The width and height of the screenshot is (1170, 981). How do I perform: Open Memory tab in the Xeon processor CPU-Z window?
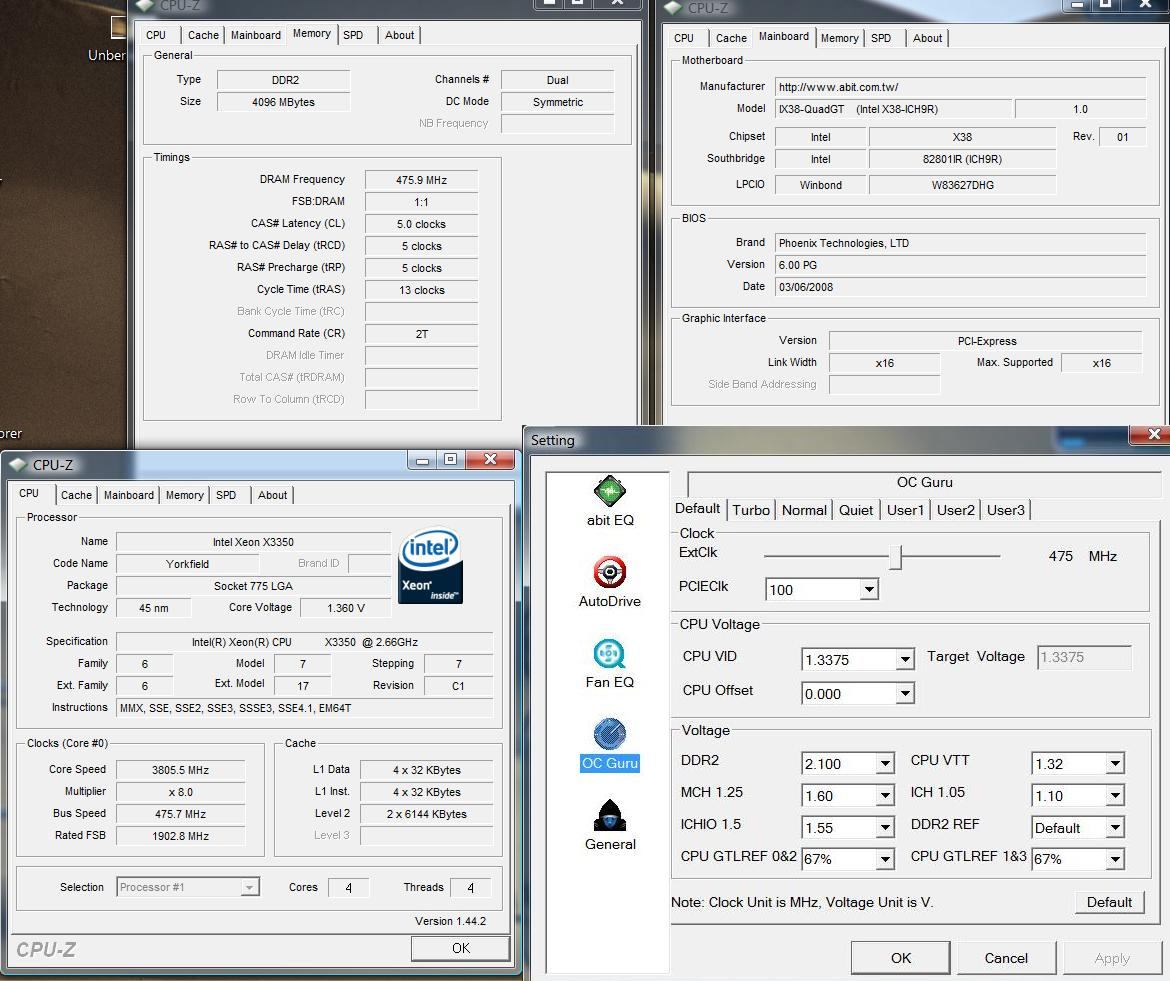pyautogui.click(x=184, y=495)
